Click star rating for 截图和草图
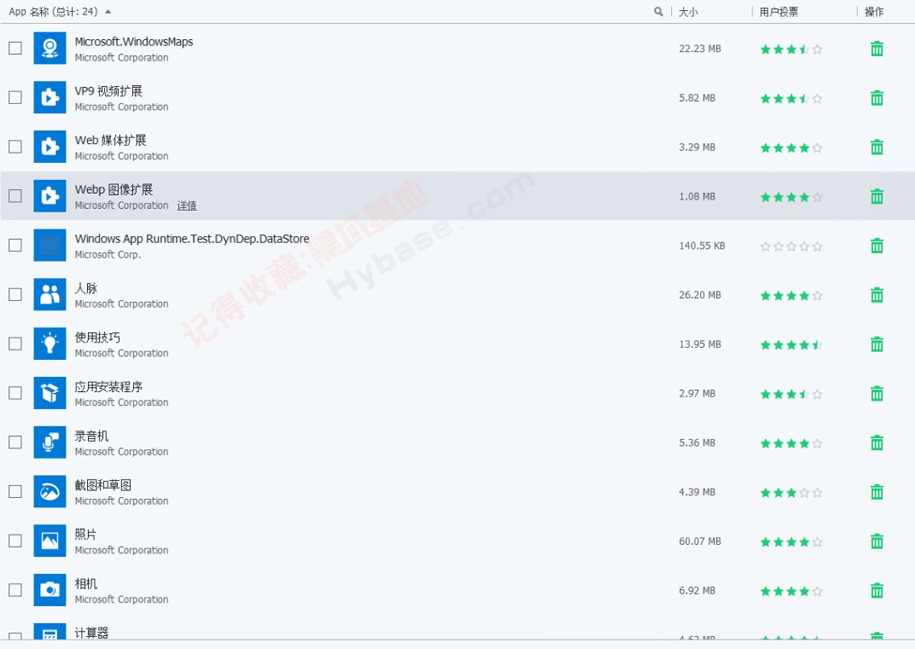Viewport: 915px width, 649px height. click(791, 493)
